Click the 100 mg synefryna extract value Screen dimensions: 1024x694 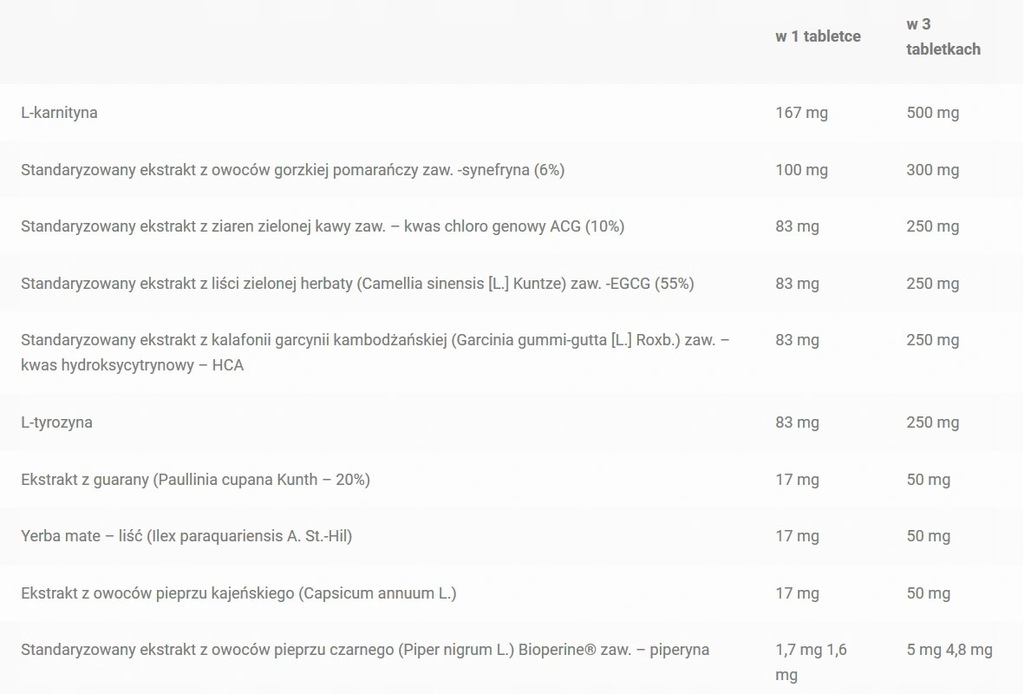tap(801, 170)
